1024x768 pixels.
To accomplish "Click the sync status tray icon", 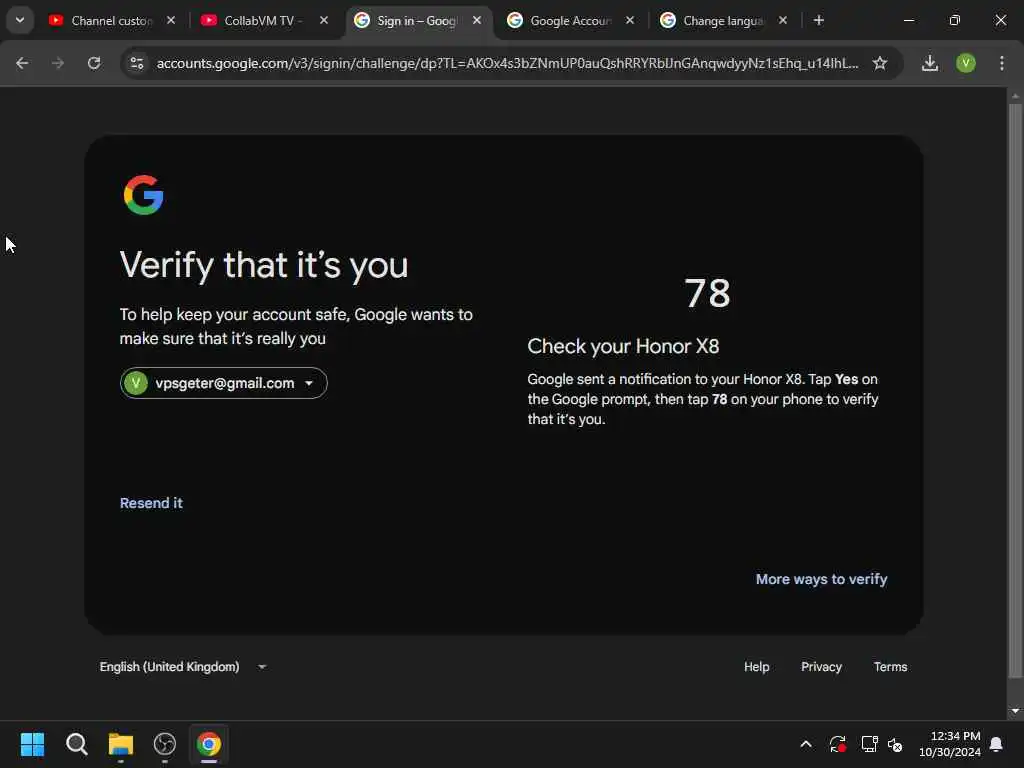I will pos(837,744).
